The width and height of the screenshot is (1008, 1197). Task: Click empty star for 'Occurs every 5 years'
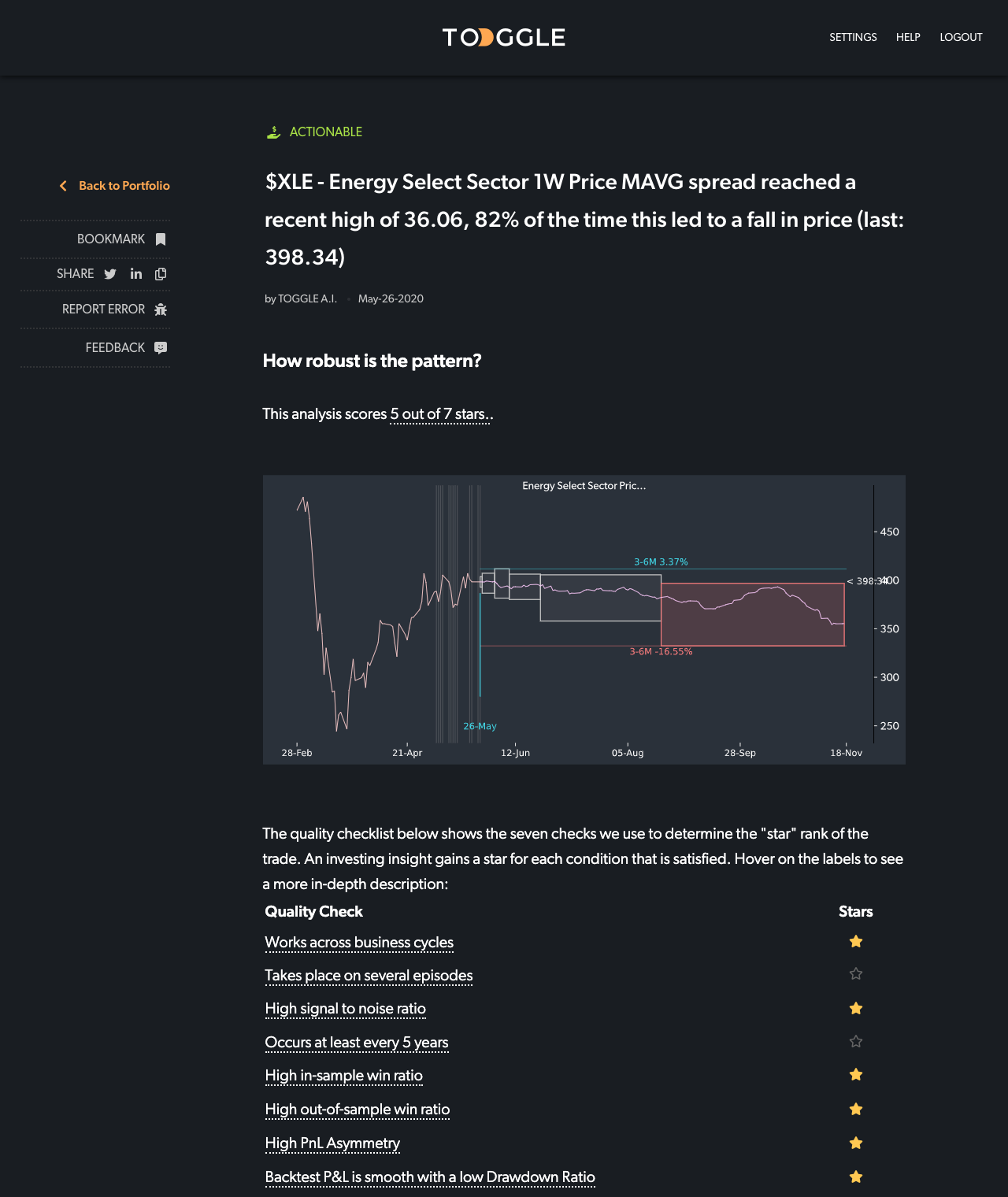856,1042
